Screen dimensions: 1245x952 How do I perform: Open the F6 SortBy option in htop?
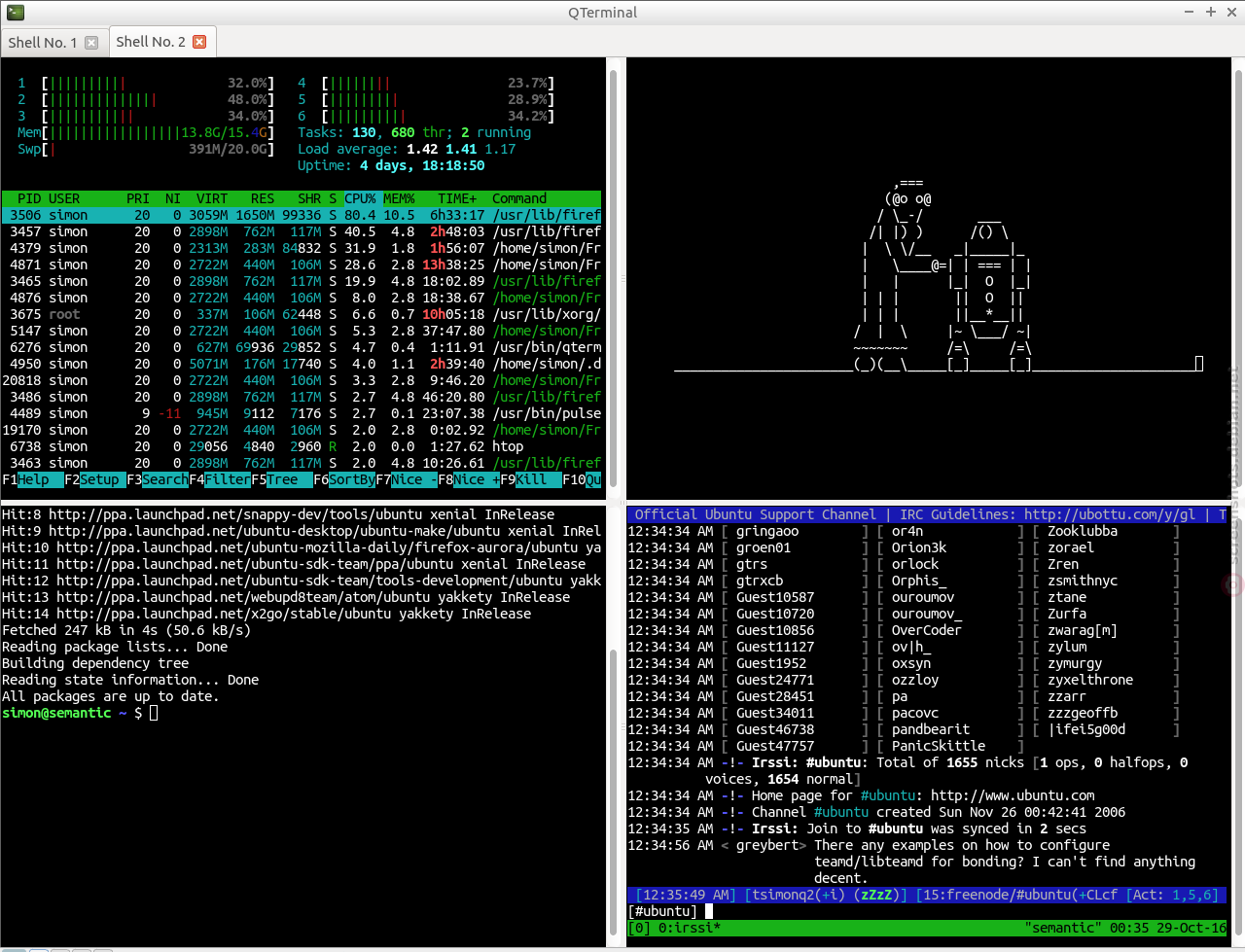[344, 479]
